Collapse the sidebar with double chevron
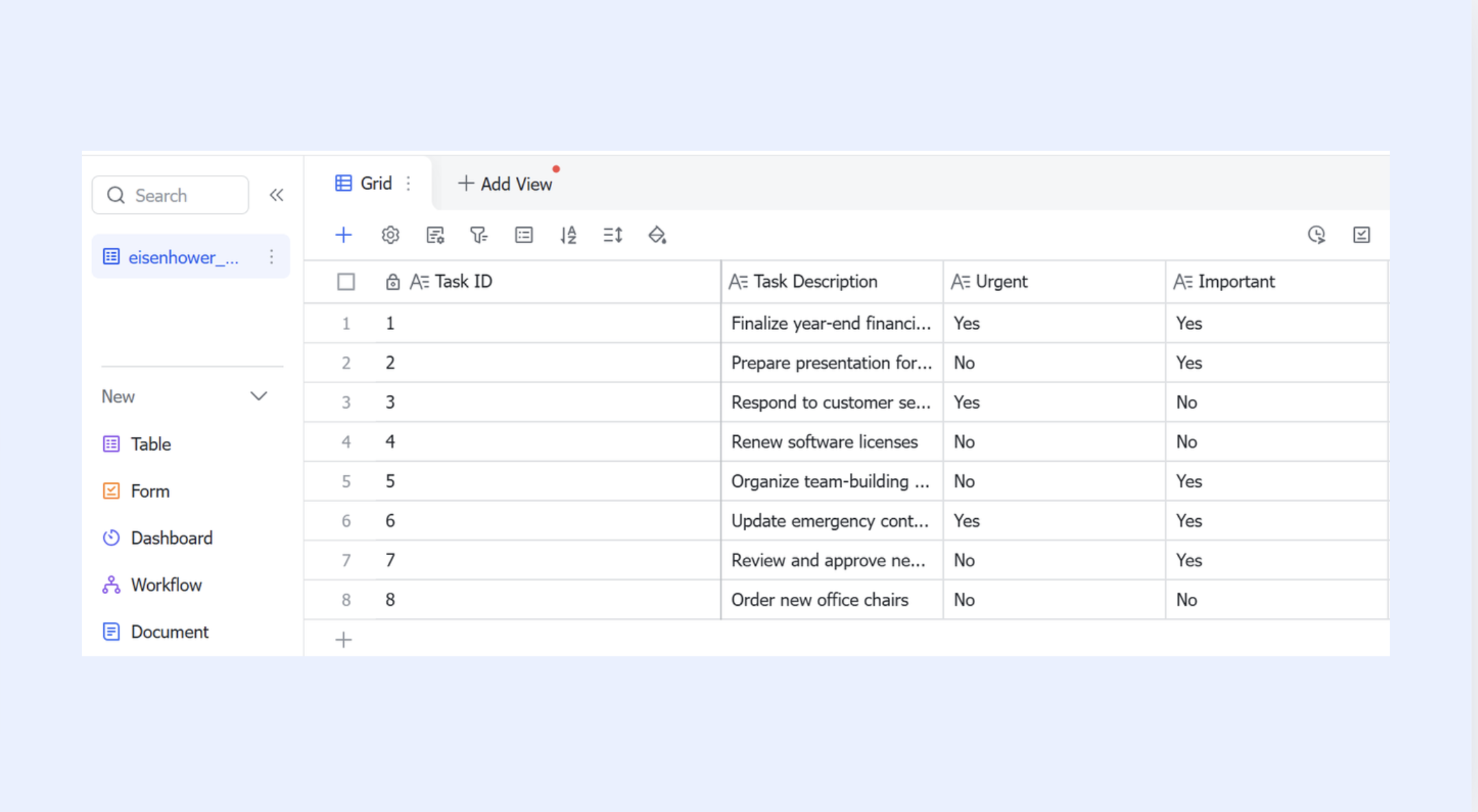1478x812 pixels. coord(276,195)
